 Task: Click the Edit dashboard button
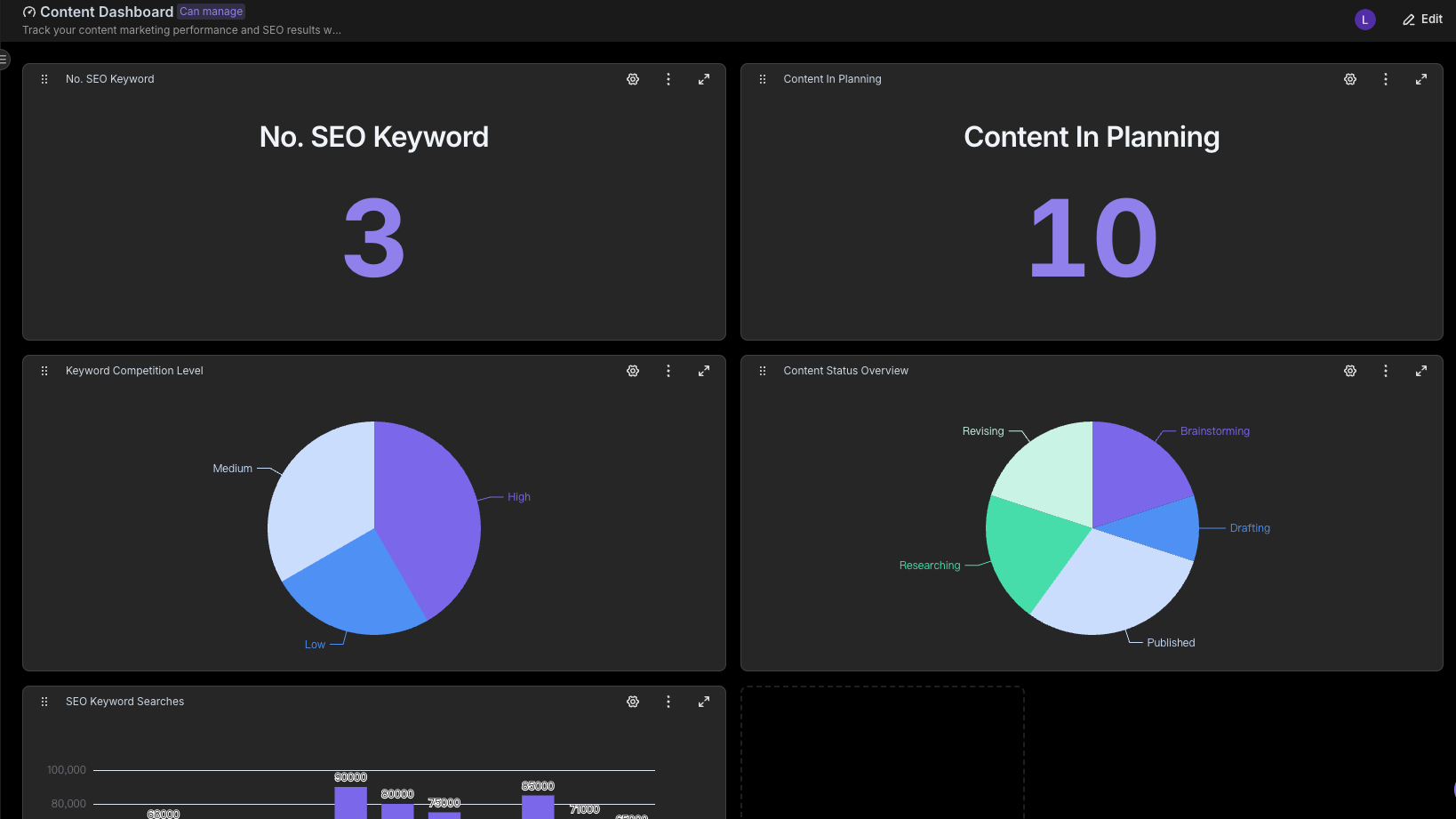[x=1422, y=20]
